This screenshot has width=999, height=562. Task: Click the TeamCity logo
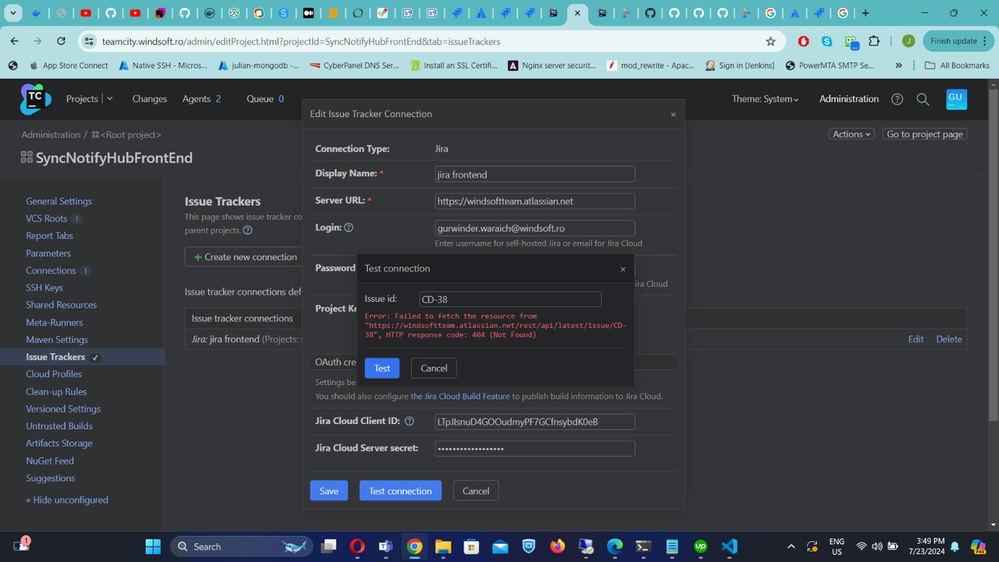[x=35, y=99]
